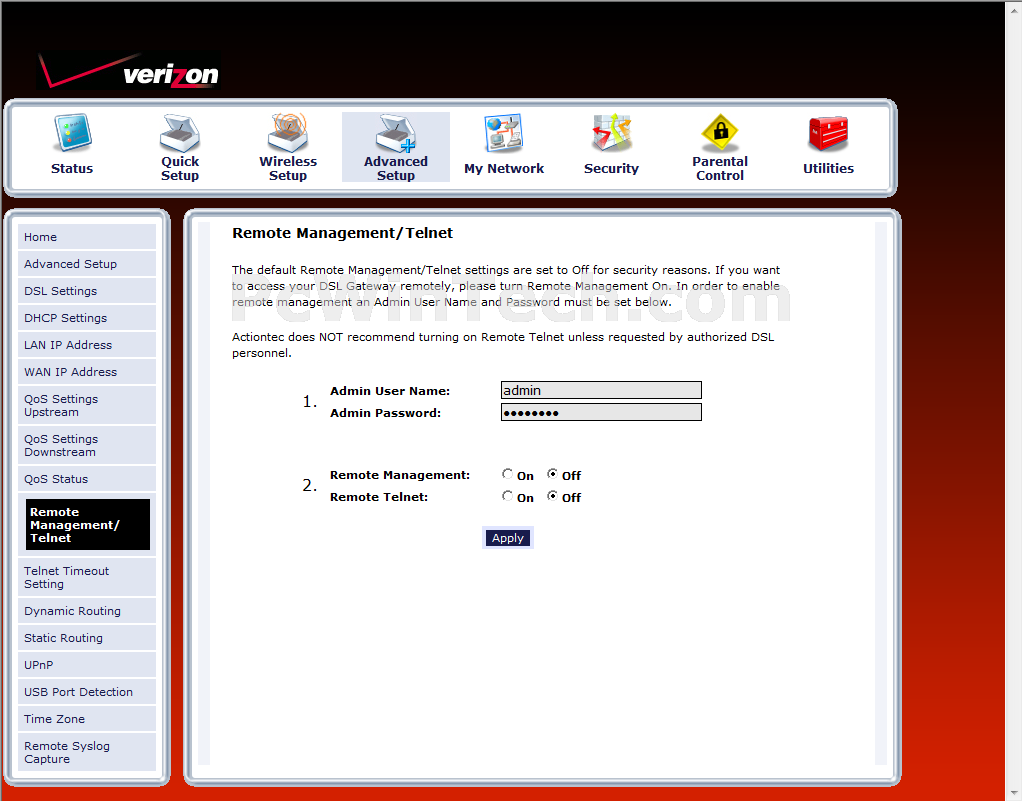The image size is (1022, 801).
Task: Click the Verizon logo
Action: pyautogui.click(x=128, y=70)
